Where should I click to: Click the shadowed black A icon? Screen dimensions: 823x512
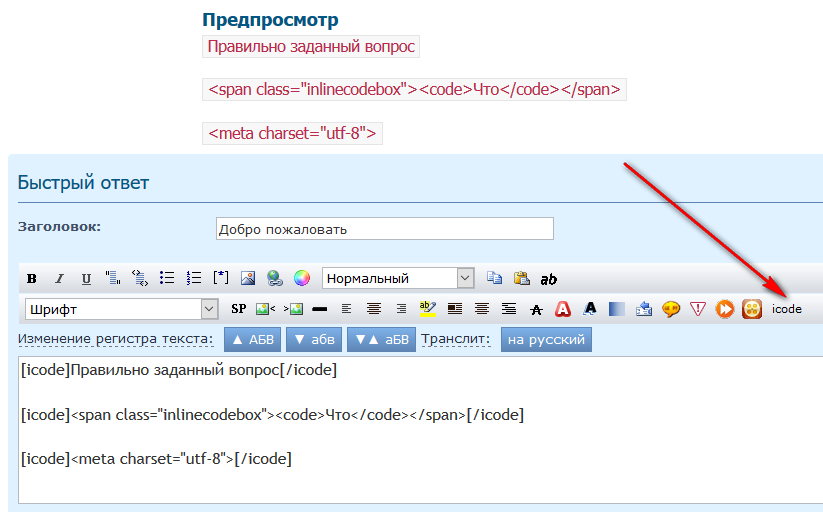coord(590,309)
